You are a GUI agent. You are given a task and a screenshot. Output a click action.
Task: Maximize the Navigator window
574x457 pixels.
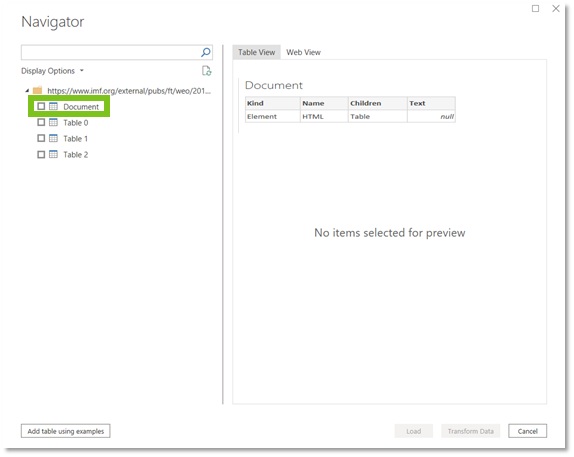tap(535, 8)
